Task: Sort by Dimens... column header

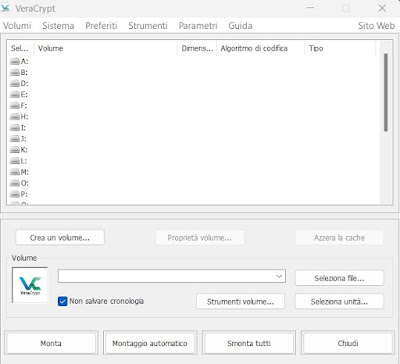Action: 197,48
